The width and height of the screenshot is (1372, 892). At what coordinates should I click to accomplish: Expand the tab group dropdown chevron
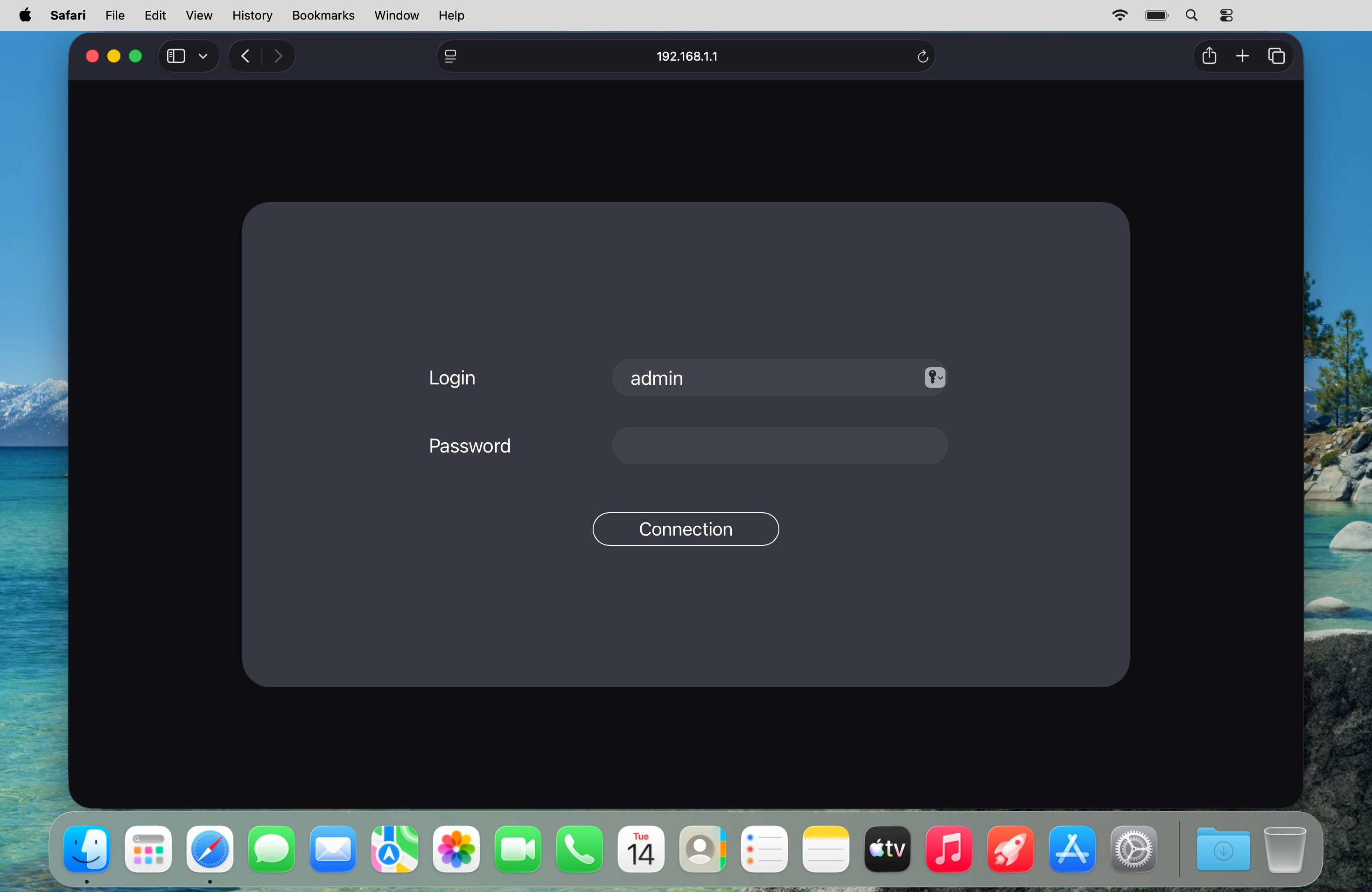tap(203, 56)
